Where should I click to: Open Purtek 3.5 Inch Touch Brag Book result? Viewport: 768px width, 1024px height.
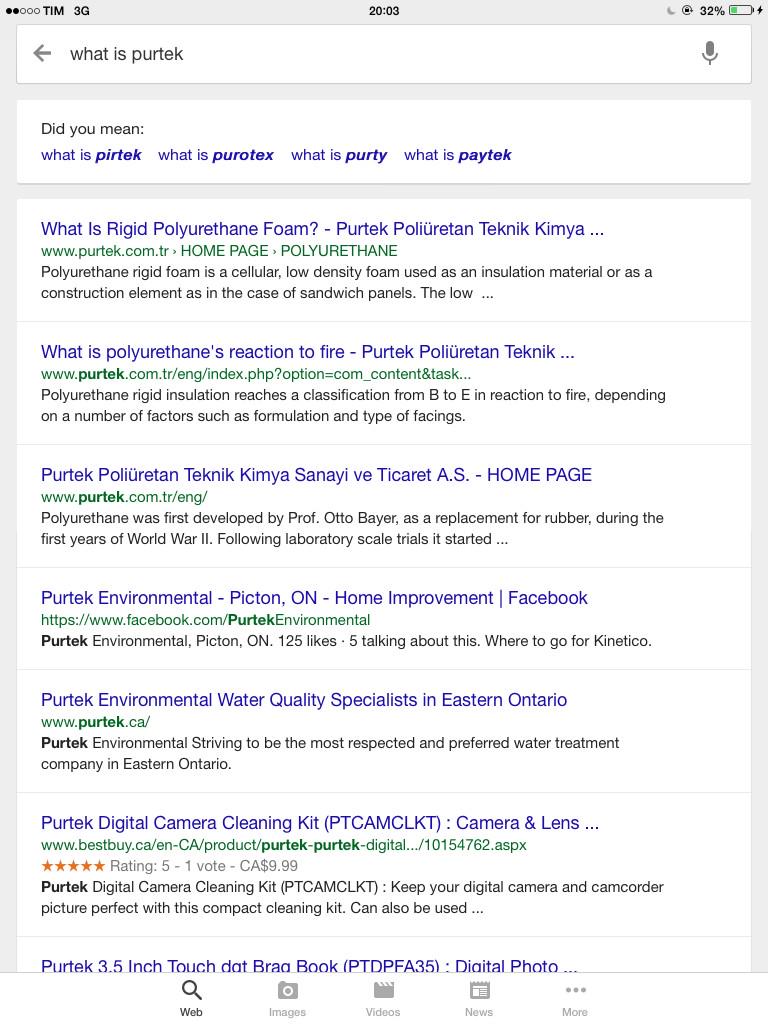tap(310, 965)
